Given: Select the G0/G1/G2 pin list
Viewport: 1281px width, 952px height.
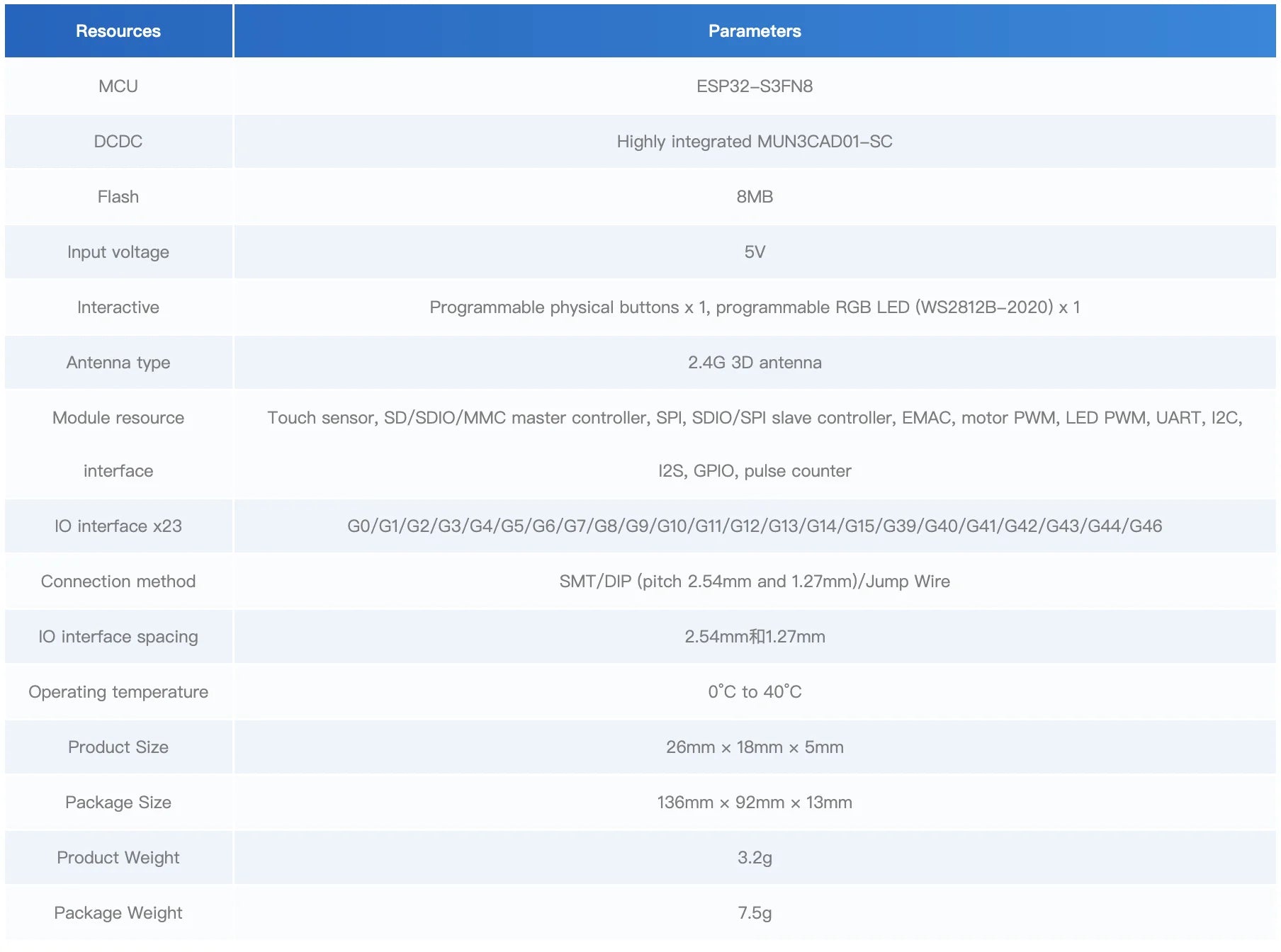Looking at the screenshot, I should pos(755,526).
